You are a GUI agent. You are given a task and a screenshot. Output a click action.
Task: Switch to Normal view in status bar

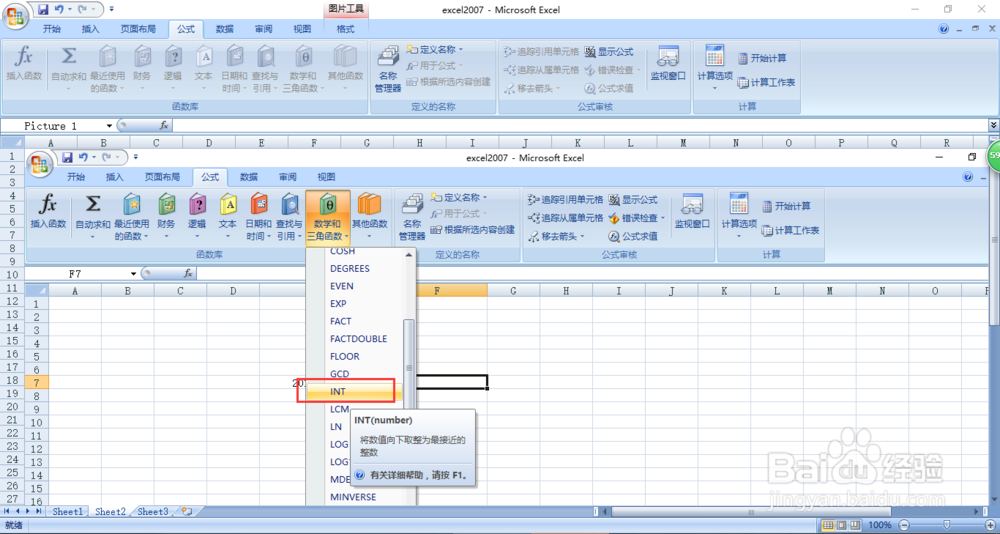(828, 525)
